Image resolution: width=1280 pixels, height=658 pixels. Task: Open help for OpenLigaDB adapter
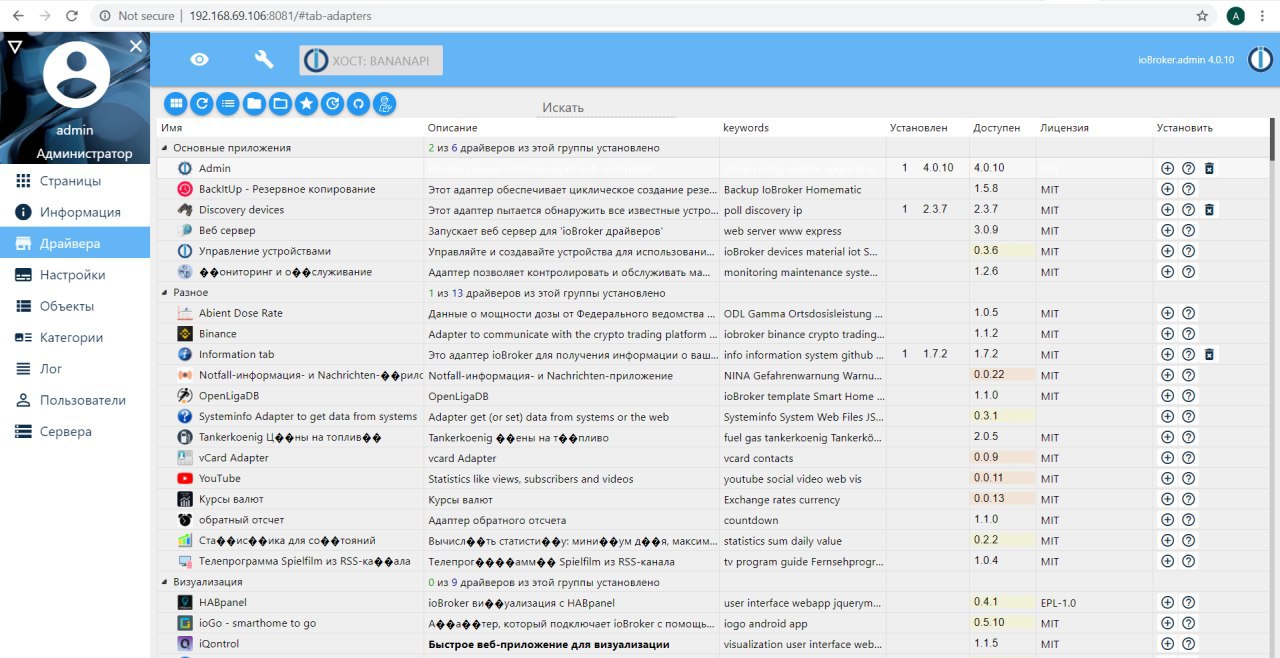pyautogui.click(x=1188, y=396)
